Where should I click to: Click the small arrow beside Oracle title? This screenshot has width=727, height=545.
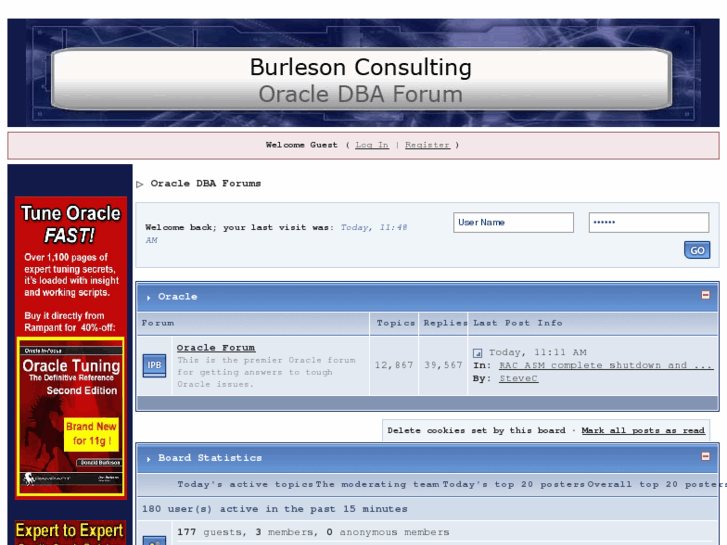click(x=148, y=298)
